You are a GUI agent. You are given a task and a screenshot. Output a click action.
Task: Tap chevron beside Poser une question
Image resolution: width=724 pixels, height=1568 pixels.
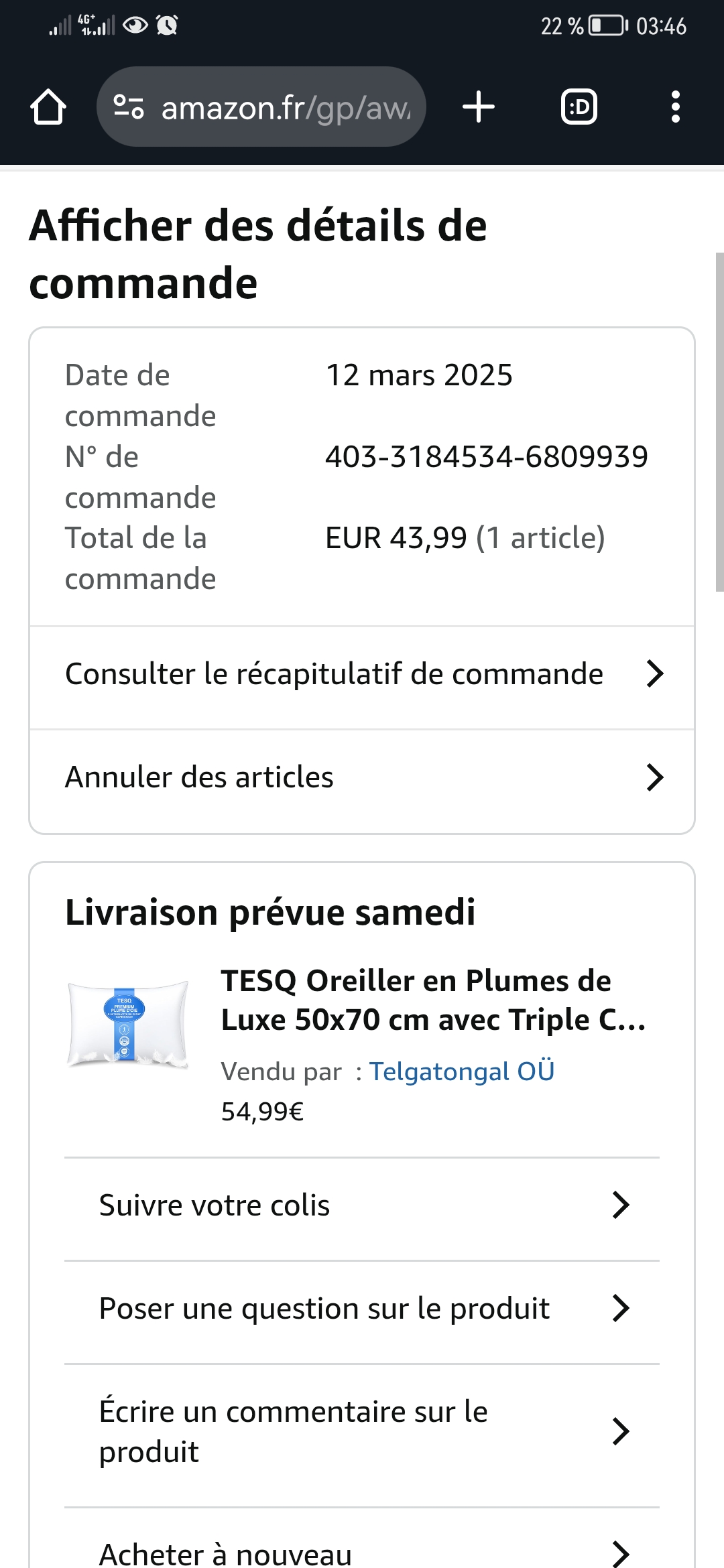click(621, 1308)
